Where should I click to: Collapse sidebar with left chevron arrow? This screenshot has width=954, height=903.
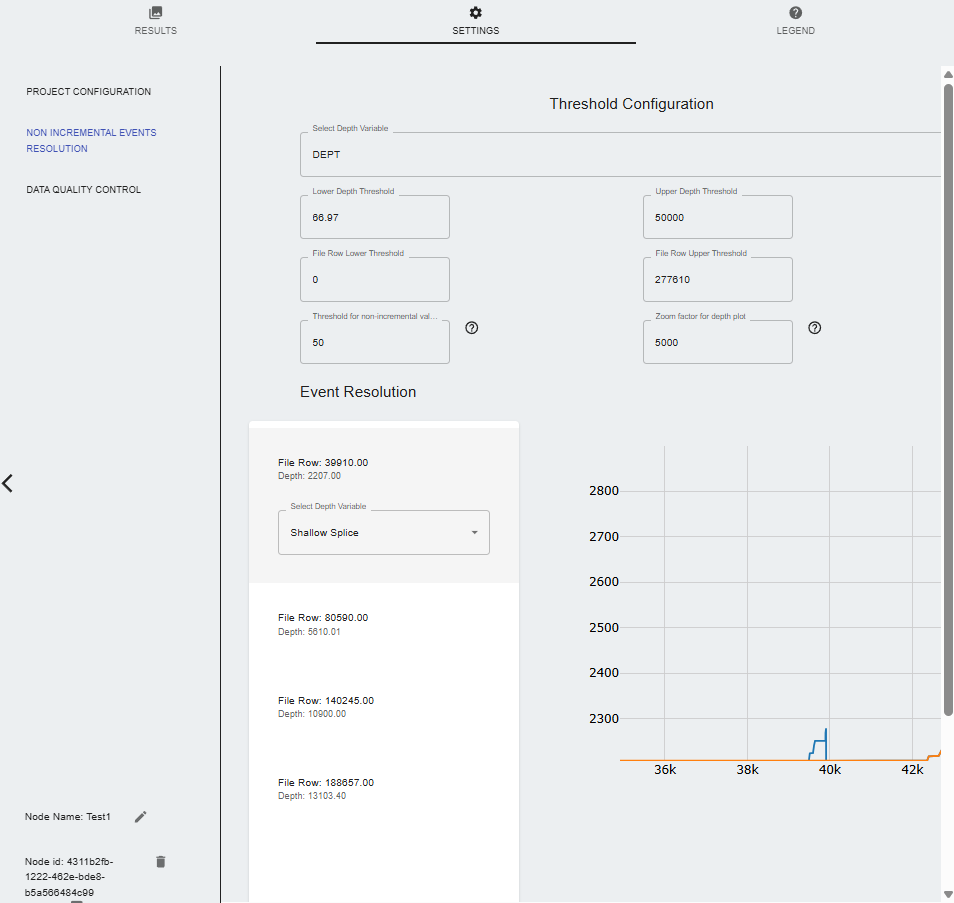8,483
